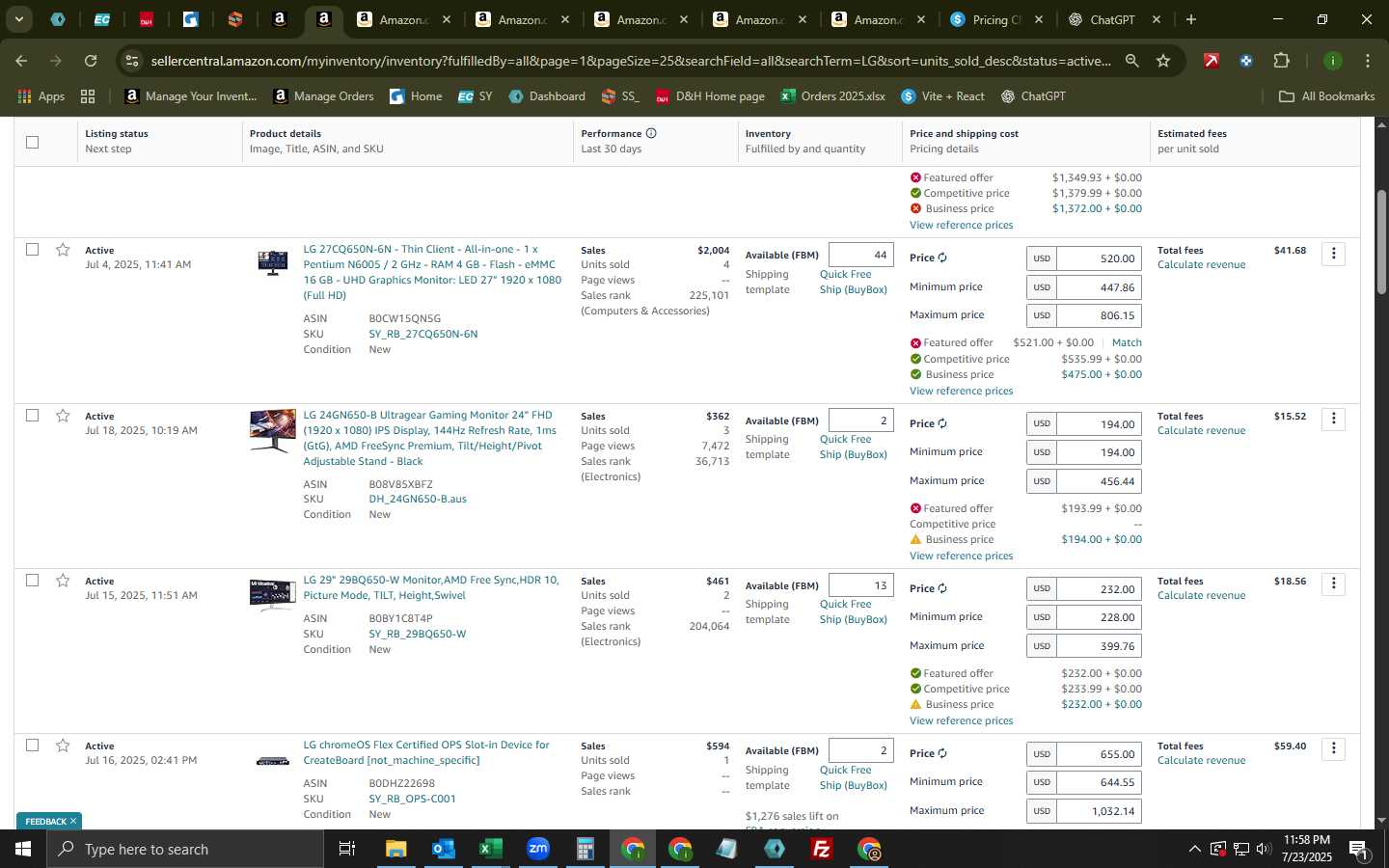View reference prices for LG 29BQ650-W
This screenshot has width=1389, height=868.
tap(961, 720)
